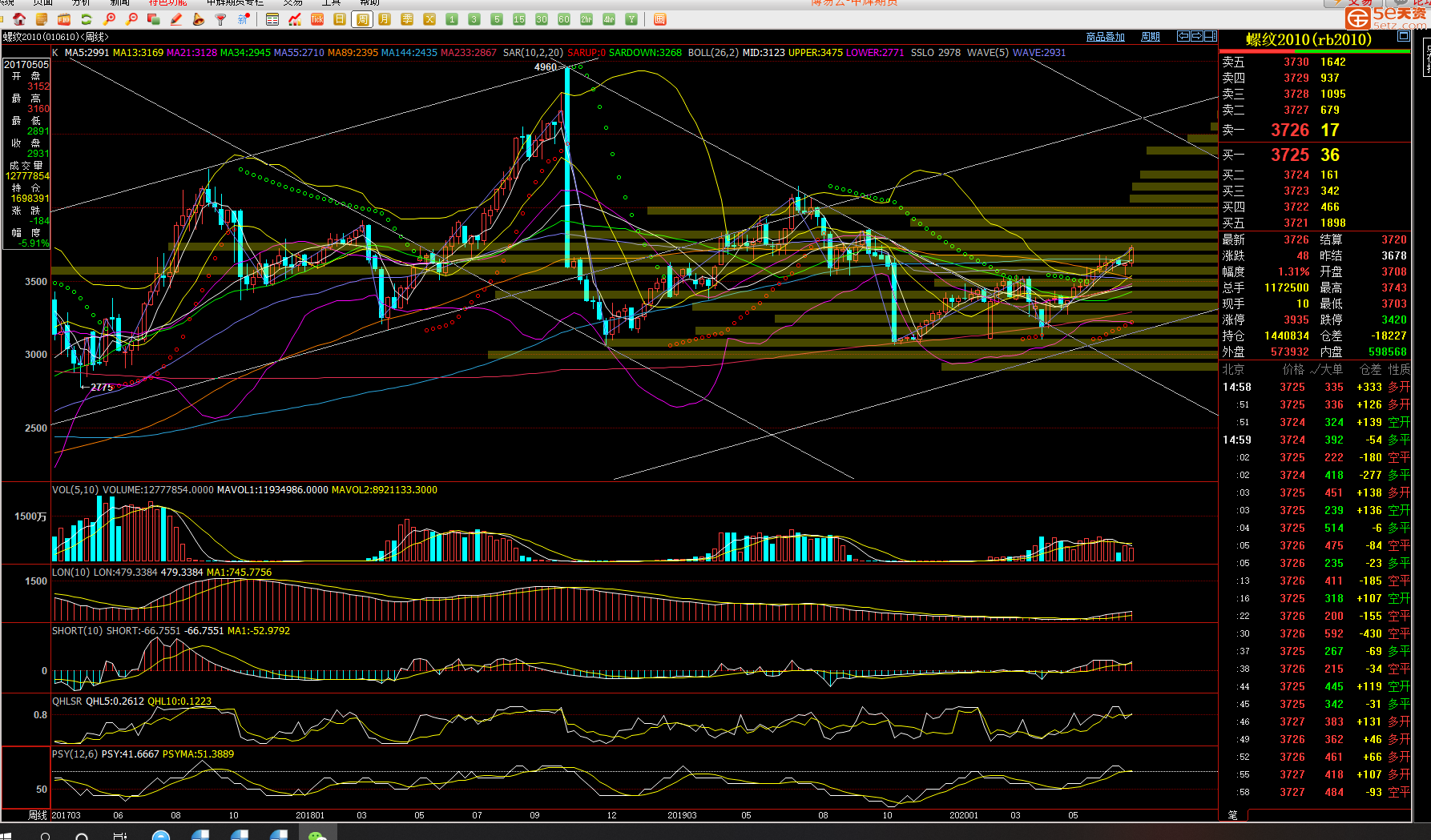
Task: Open the 新闻 menu
Action: click(119, 2)
